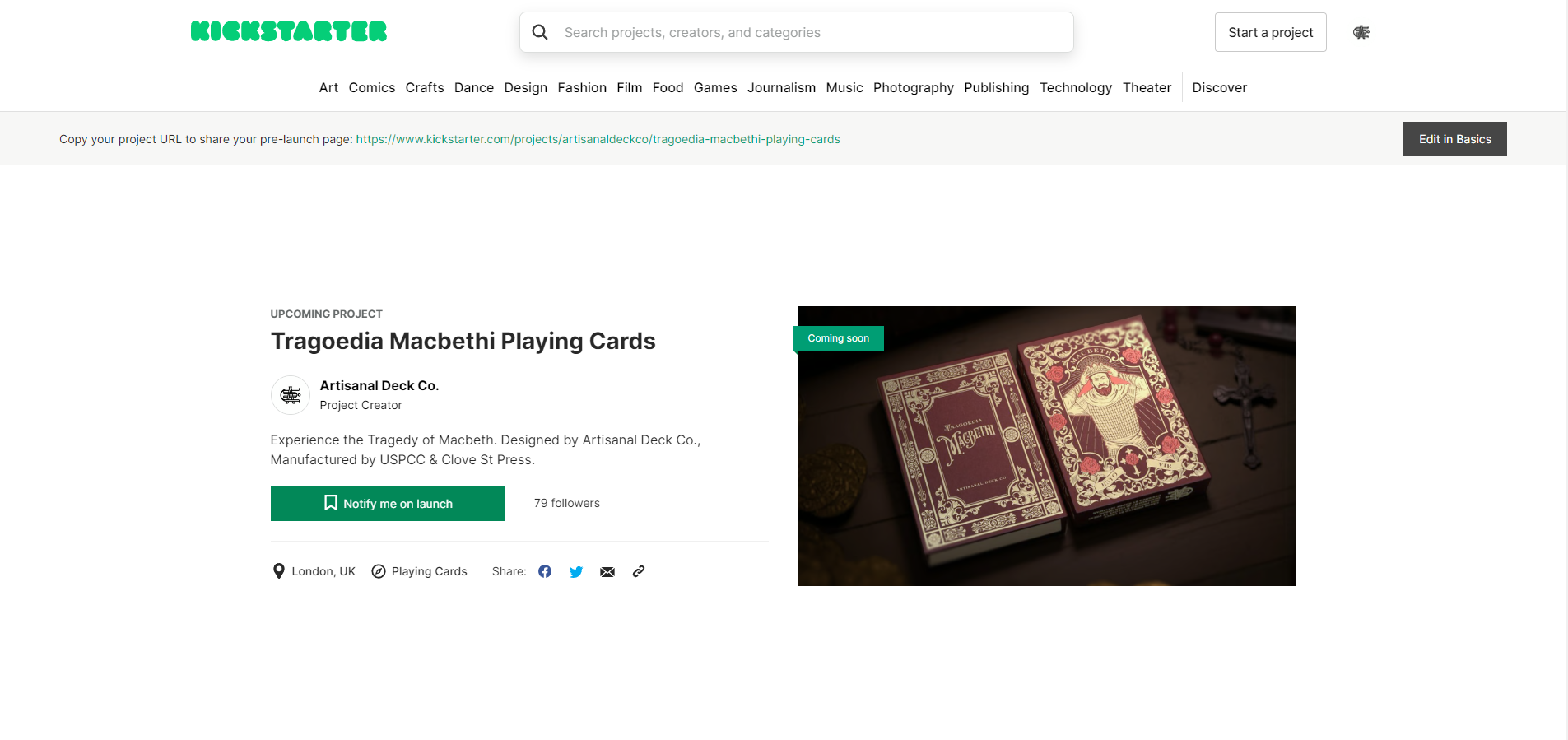Viewport: 1568px width, 740px height.
Task: Click the Macbeth playing cards project image
Action: pyautogui.click(x=1047, y=446)
